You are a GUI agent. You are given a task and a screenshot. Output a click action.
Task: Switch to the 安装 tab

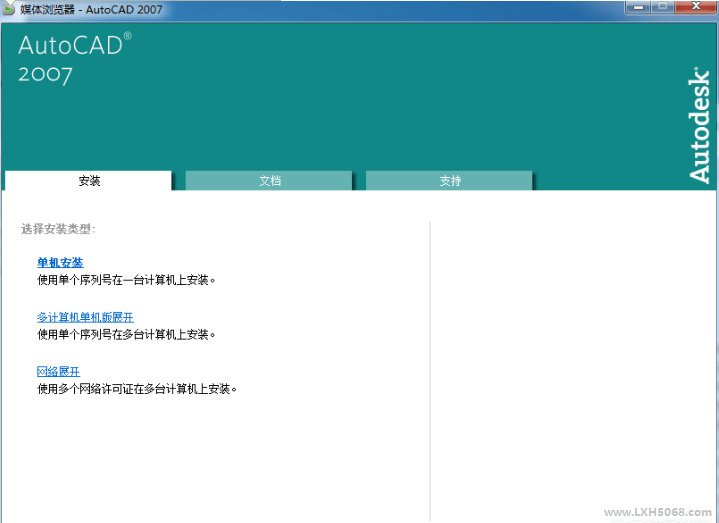pyautogui.click(x=88, y=181)
